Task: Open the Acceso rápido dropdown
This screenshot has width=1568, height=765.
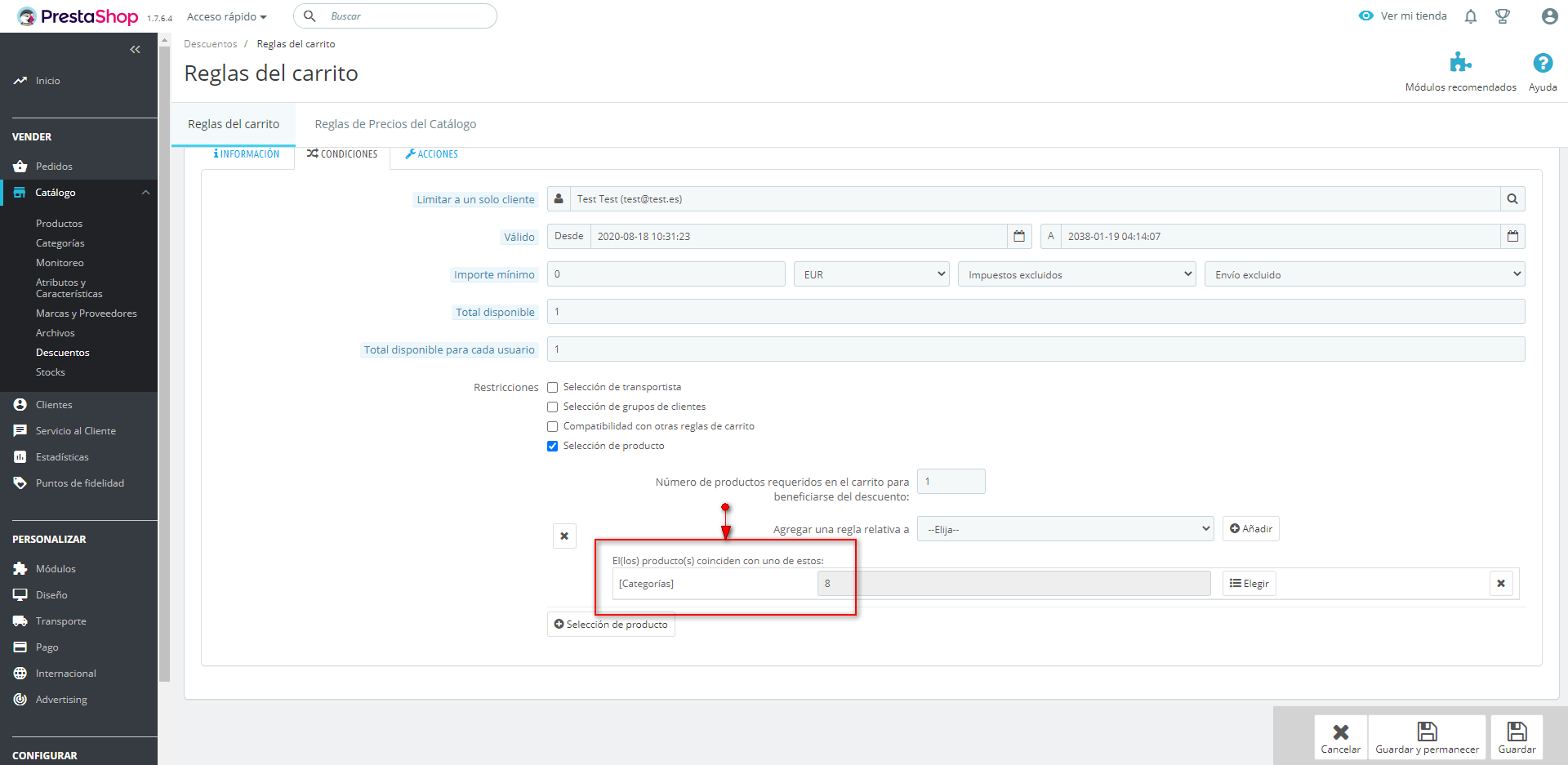Action: tap(227, 16)
